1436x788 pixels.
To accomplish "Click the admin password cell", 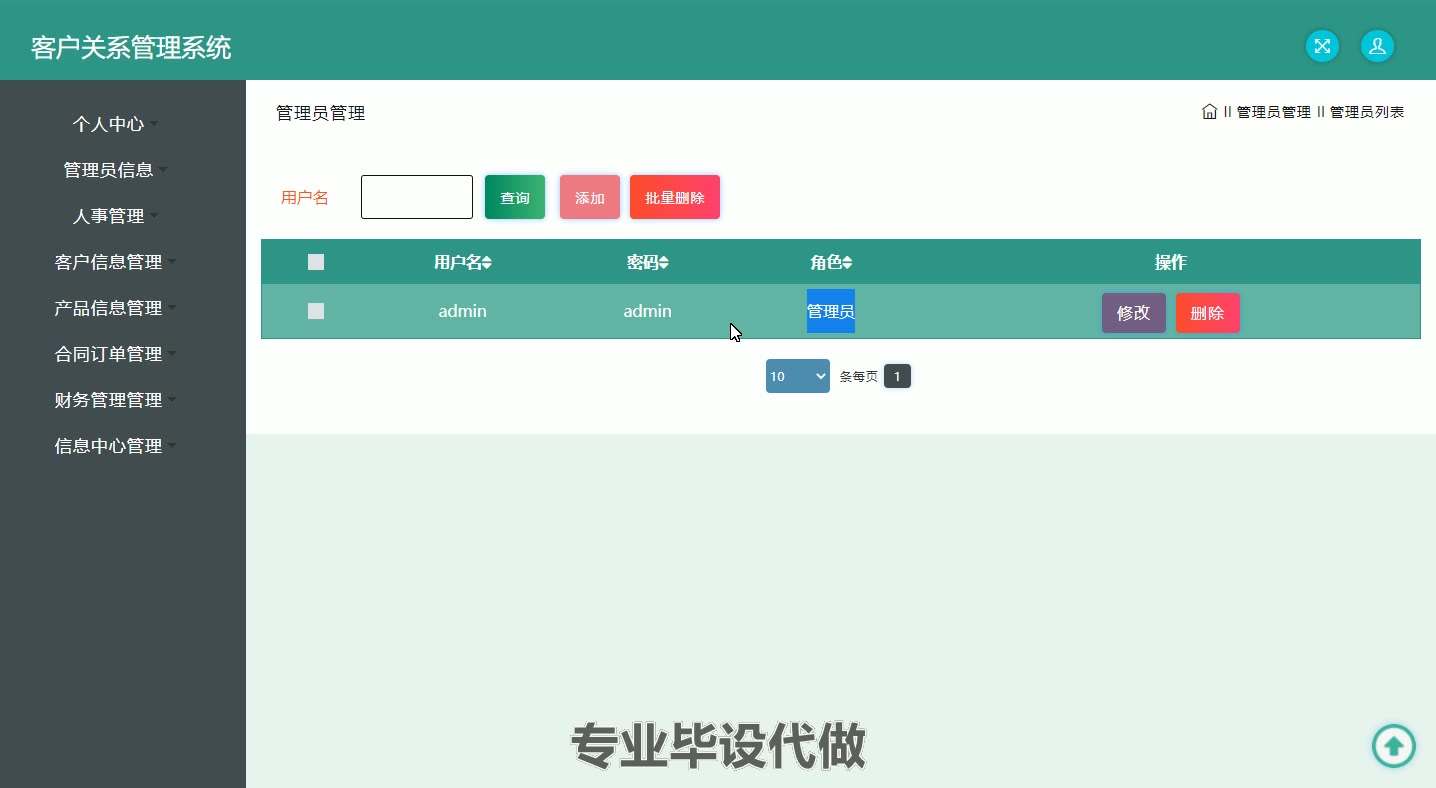I will tap(647, 311).
